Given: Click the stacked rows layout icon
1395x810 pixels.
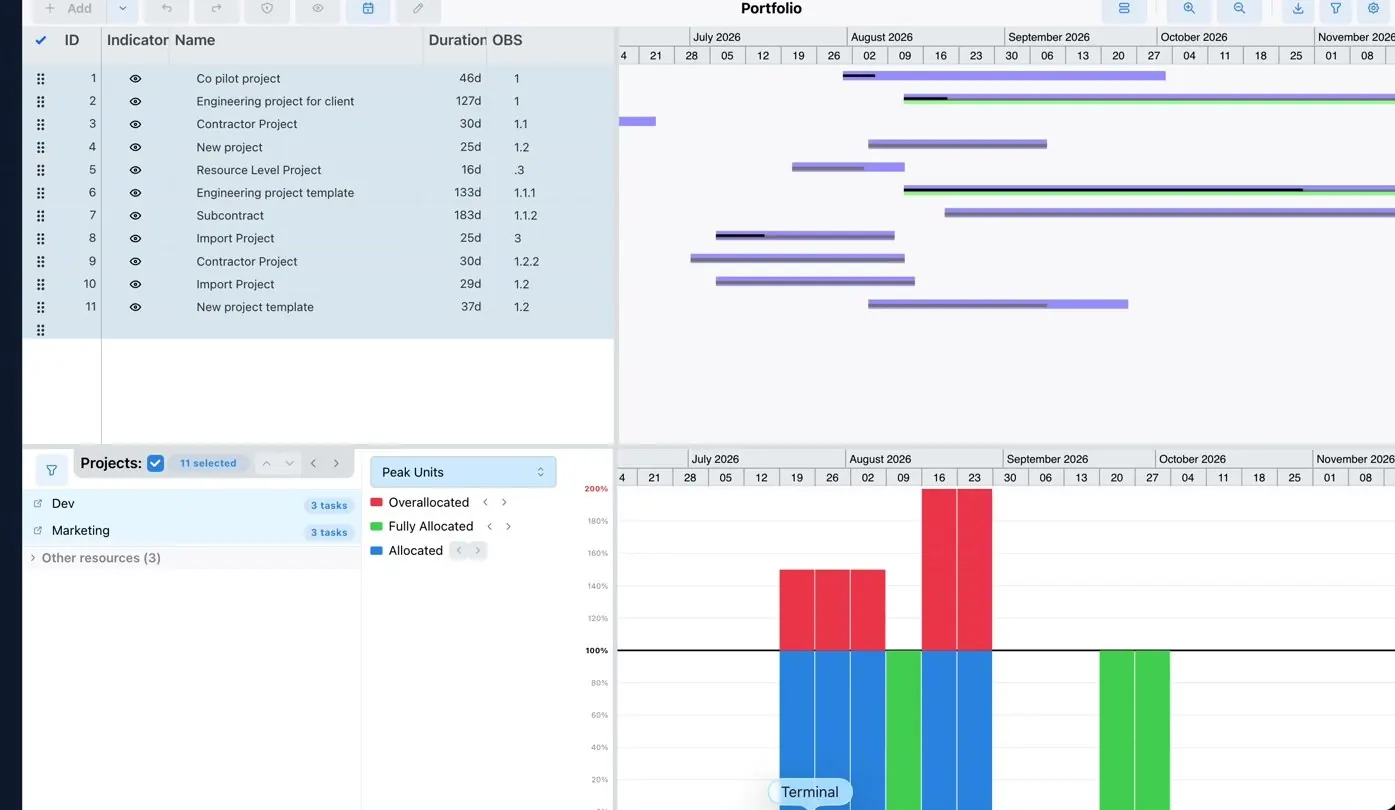Looking at the screenshot, I should tap(1124, 9).
